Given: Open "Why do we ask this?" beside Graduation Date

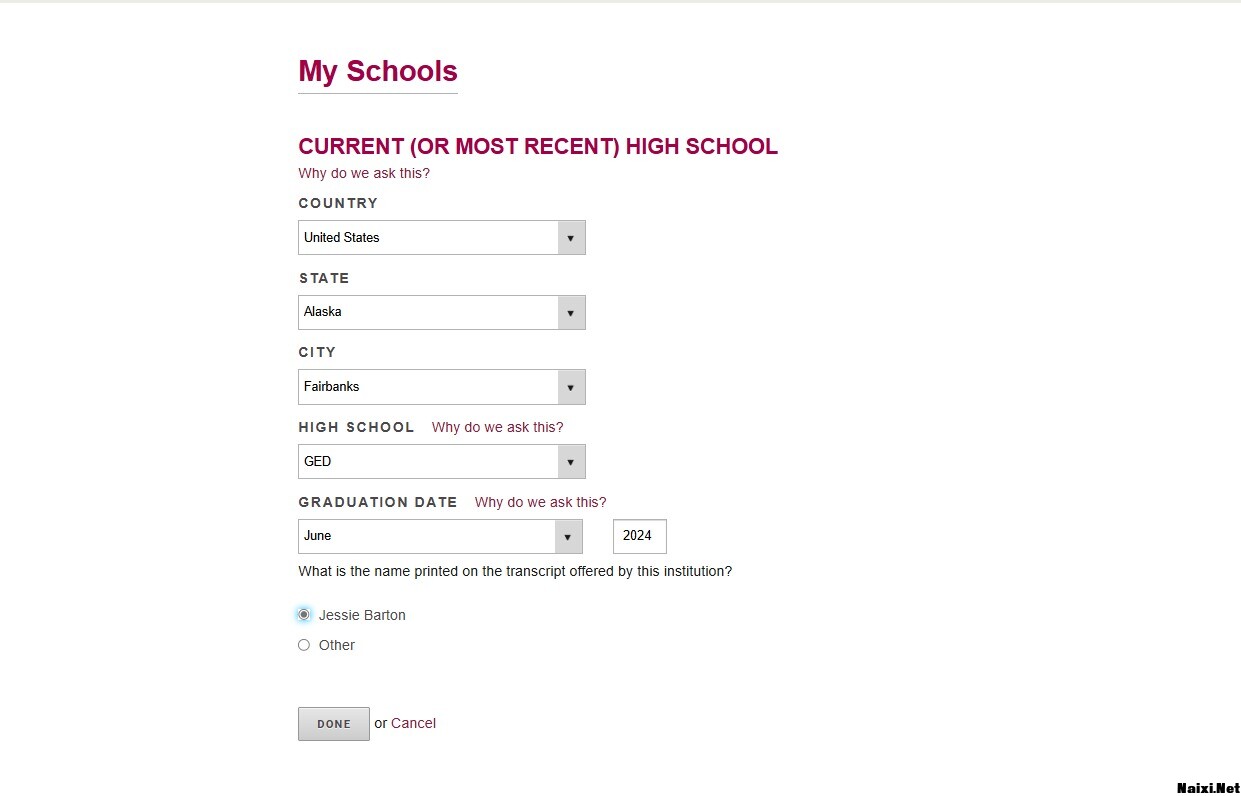Looking at the screenshot, I should 540,503.
